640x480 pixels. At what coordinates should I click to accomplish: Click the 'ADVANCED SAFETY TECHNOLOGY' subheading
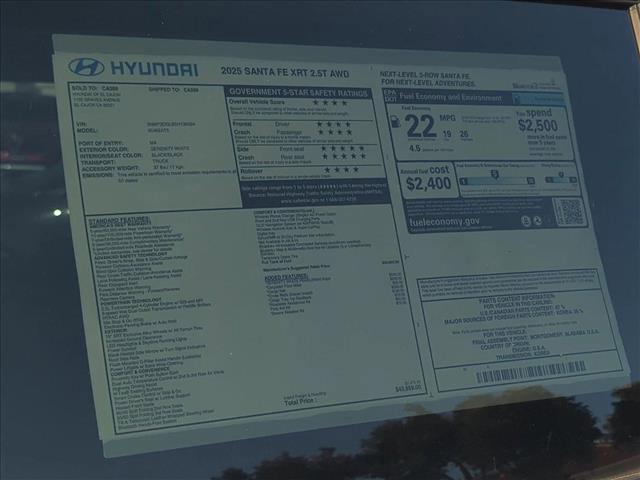pyautogui.click(x=130, y=255)
